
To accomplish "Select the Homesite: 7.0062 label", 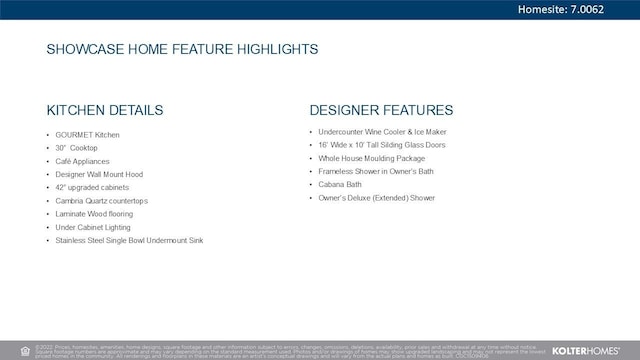I will coord(561,9).
